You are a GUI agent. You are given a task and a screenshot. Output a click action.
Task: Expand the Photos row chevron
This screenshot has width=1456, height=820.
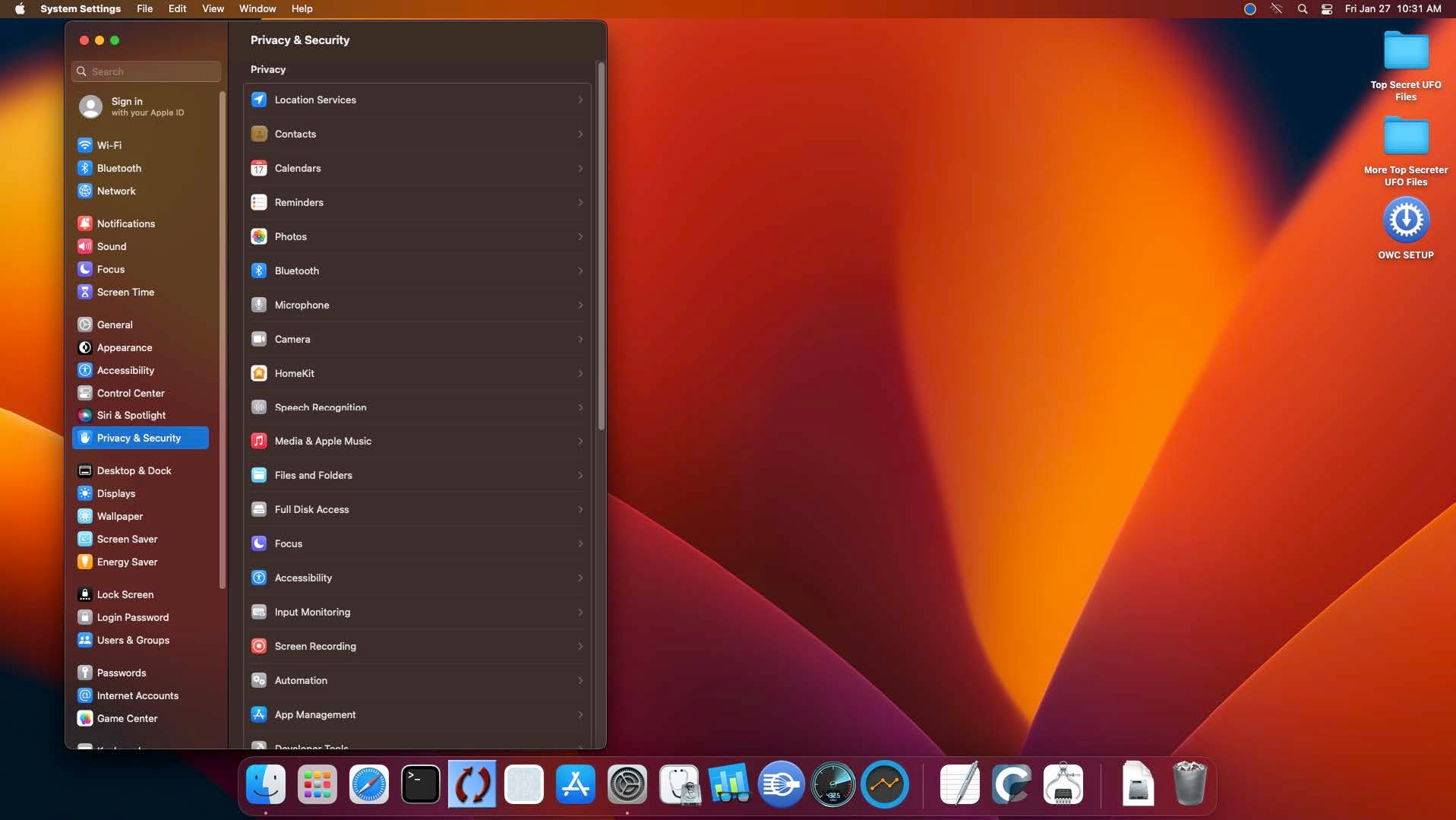580,236
